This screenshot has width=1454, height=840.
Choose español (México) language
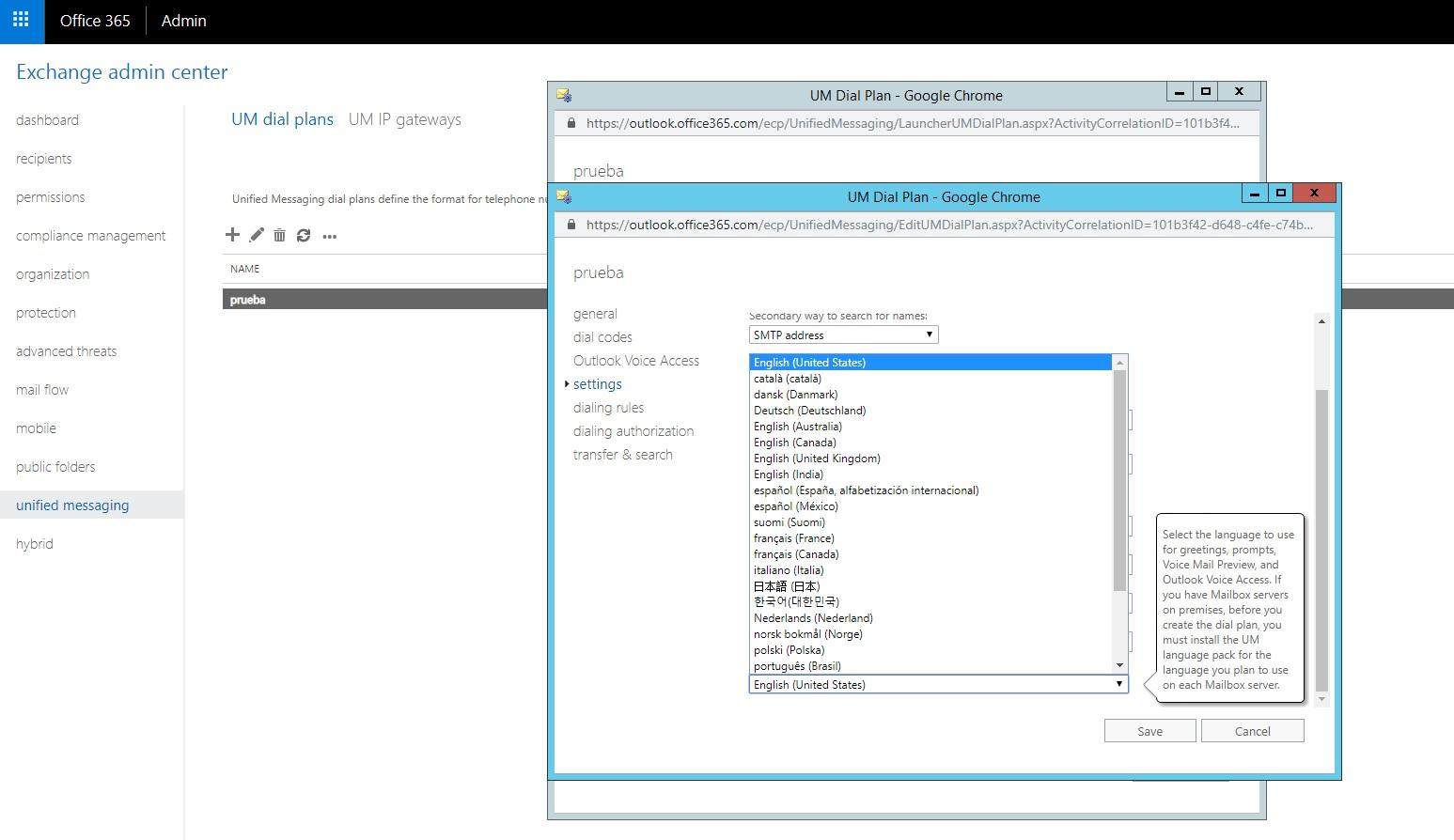point(930,506)
